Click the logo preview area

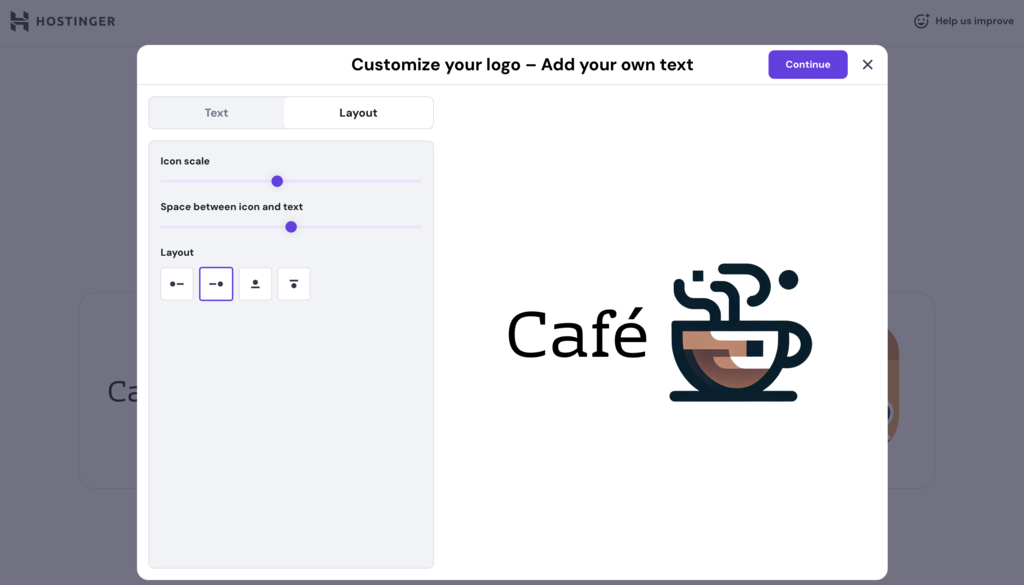pyautogui.click(x=660, y=335)
